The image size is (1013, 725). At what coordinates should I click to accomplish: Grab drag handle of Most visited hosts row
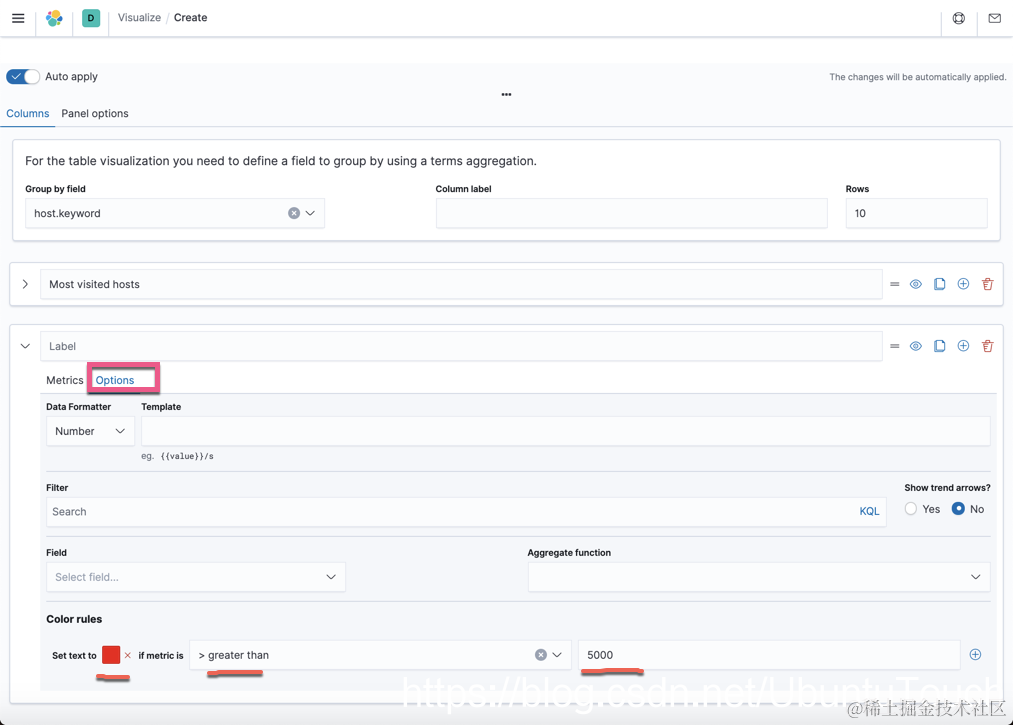pos(895,284)
